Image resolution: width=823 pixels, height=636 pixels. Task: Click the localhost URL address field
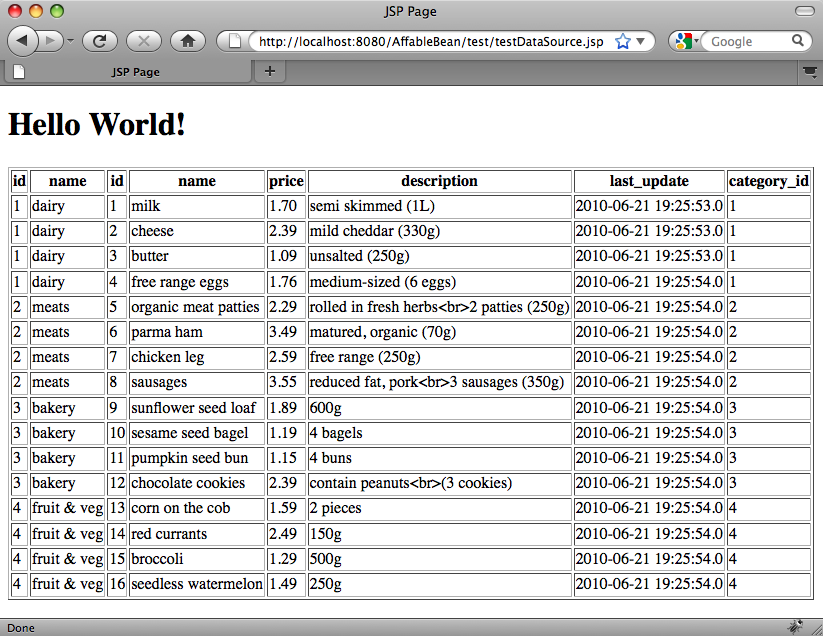[x=430, y=41]
